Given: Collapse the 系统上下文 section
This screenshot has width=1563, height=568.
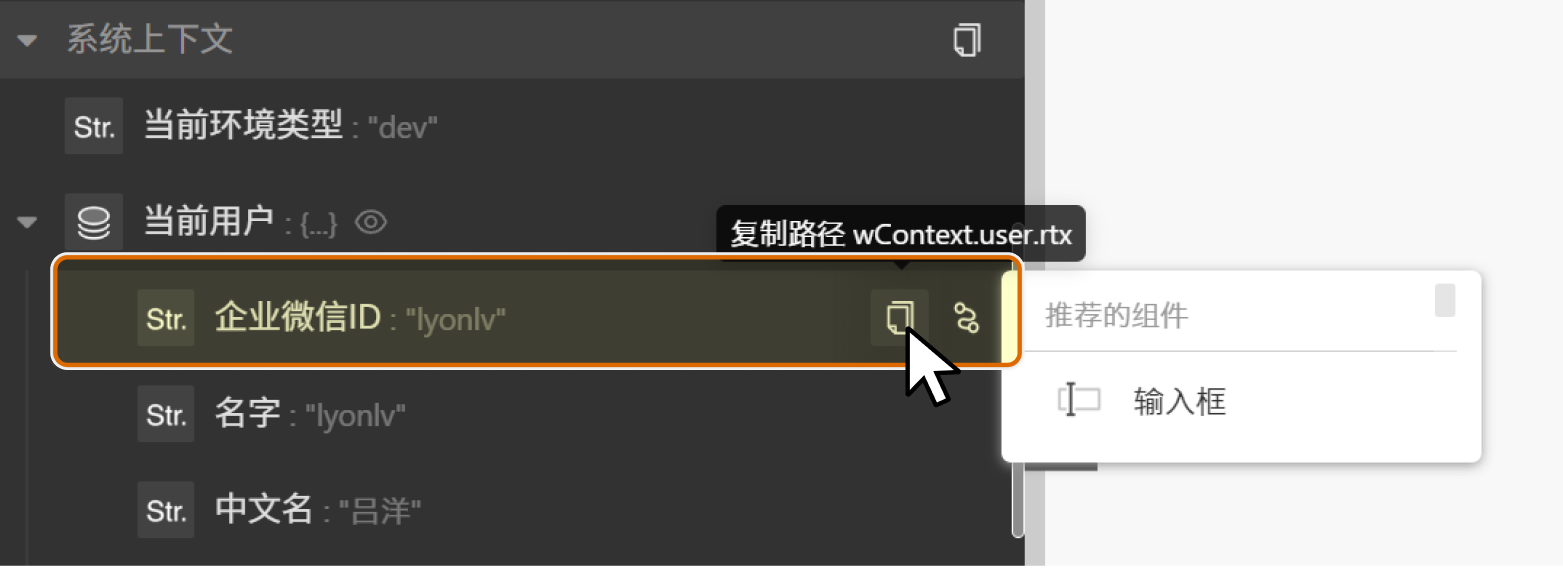Looking at the screenshot, I should (28, 41).
